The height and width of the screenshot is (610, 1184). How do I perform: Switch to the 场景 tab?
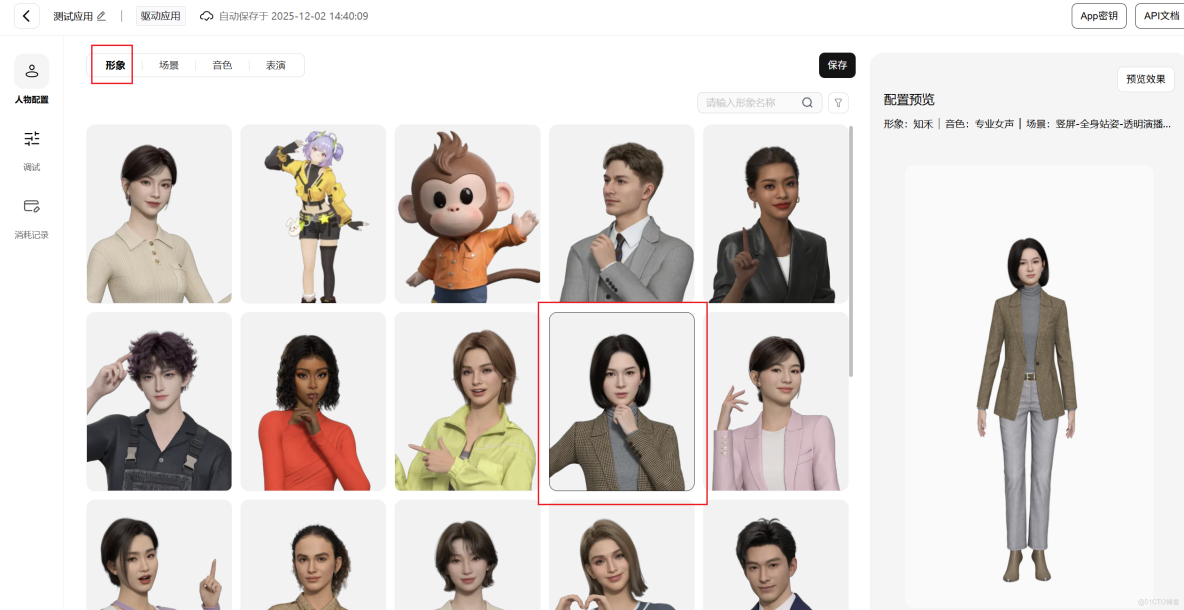[168, 65]
